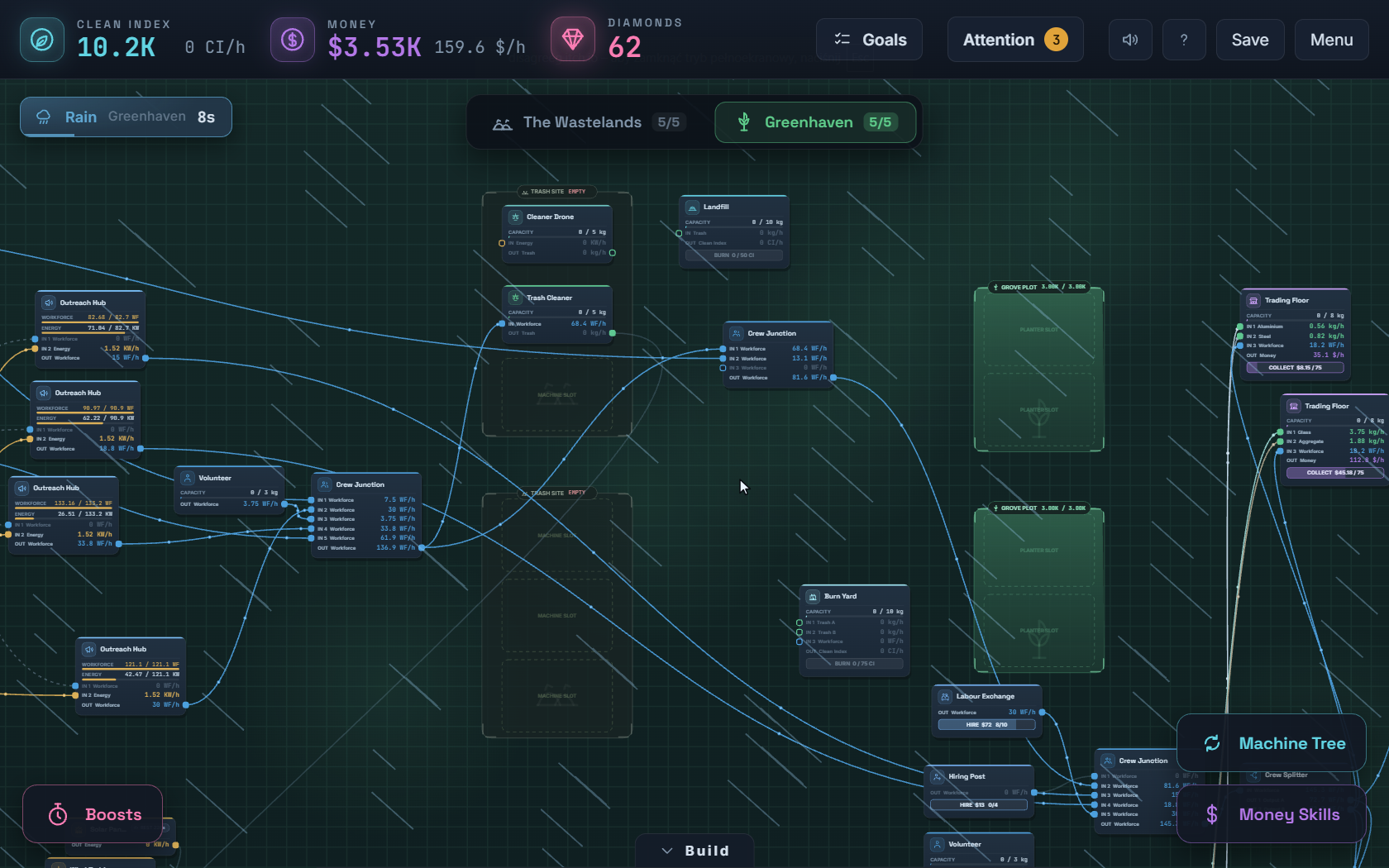Click the Cleaner Drone trash output port
The width and height of the screenshot is (1389, 868).
[613, 253]
